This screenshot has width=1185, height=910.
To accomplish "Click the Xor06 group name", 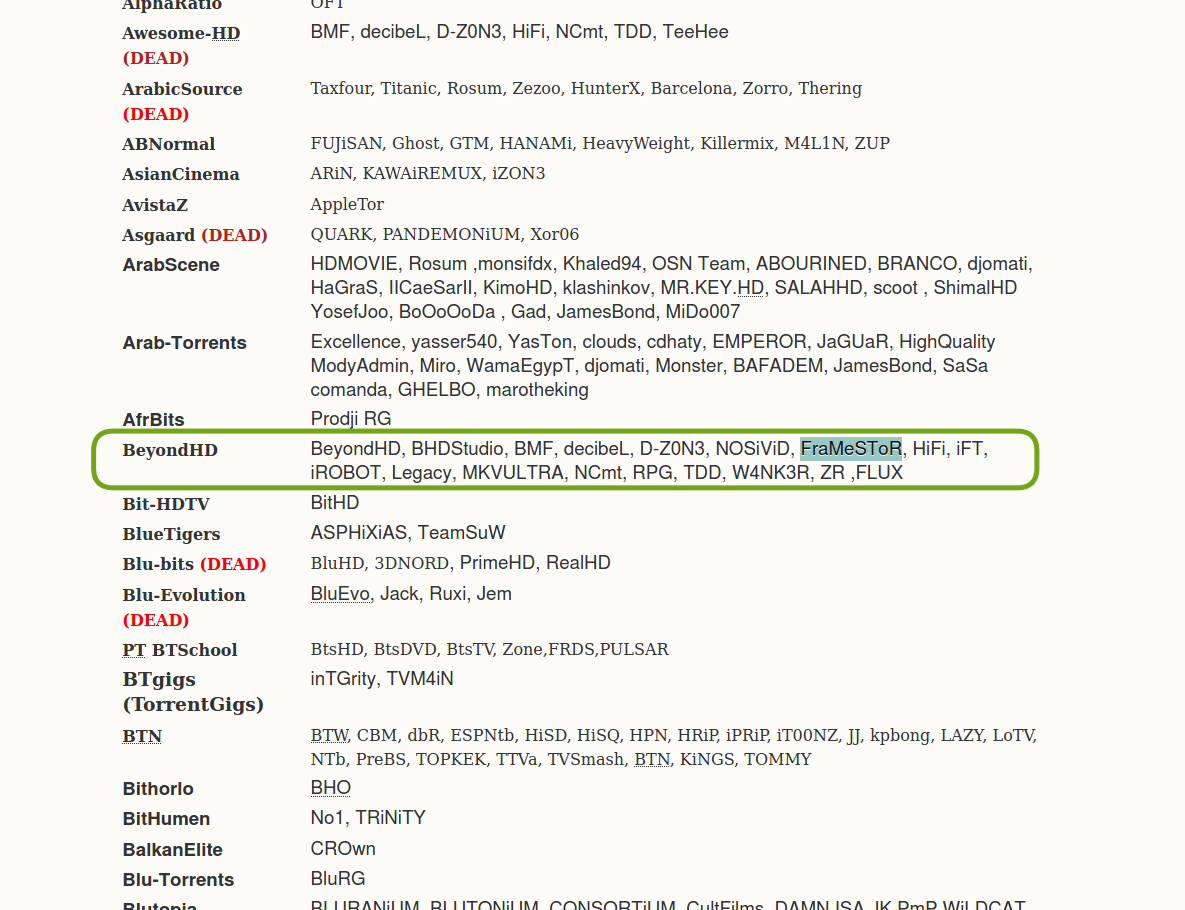I will (x=554, y=235).
